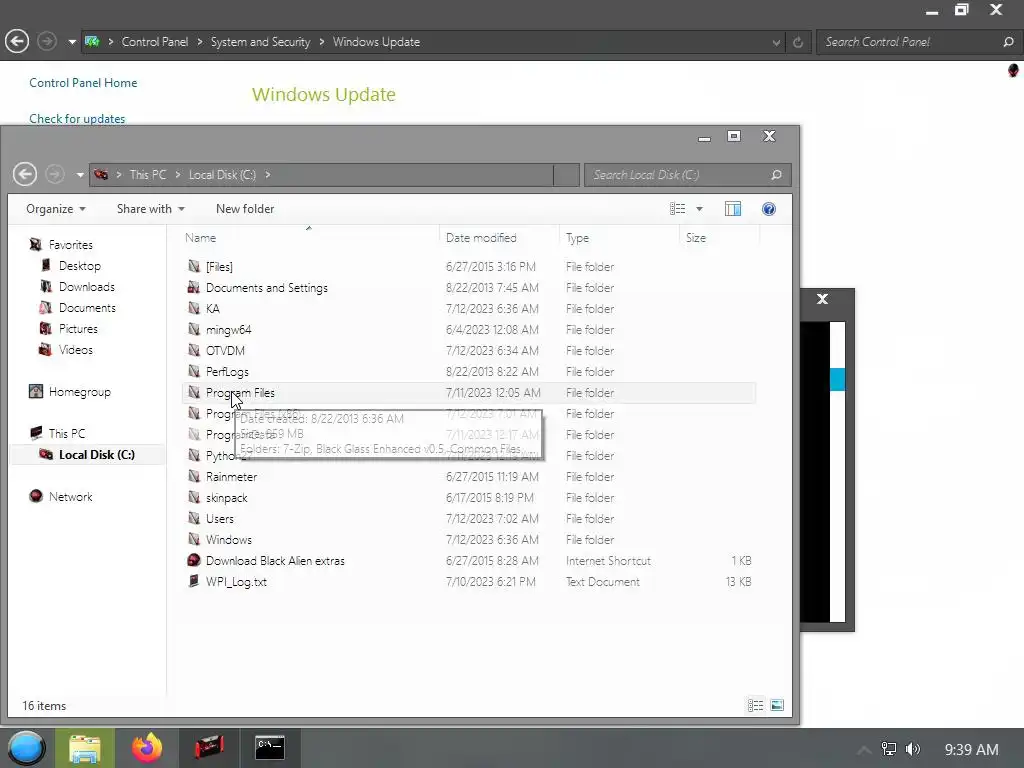Go to Pictures in navigation pane
Image resolution: width=1024 pixels, height=768 pixels.
[x=78, y=328]
